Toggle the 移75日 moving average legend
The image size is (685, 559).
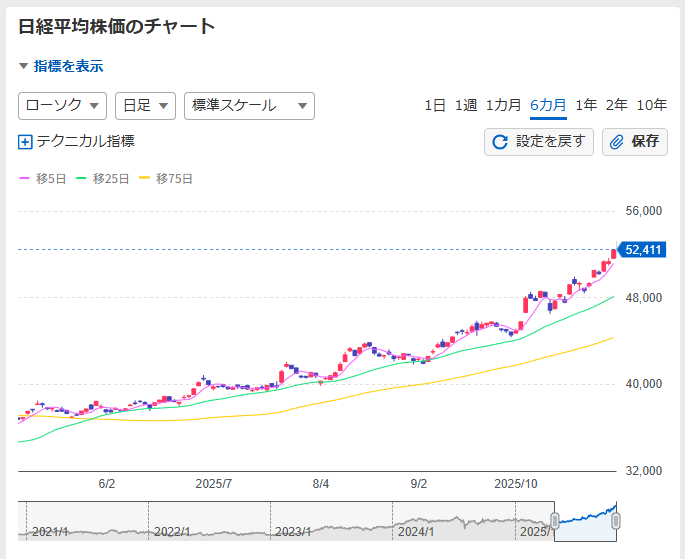pyautogui.click(x=165, y=179)
